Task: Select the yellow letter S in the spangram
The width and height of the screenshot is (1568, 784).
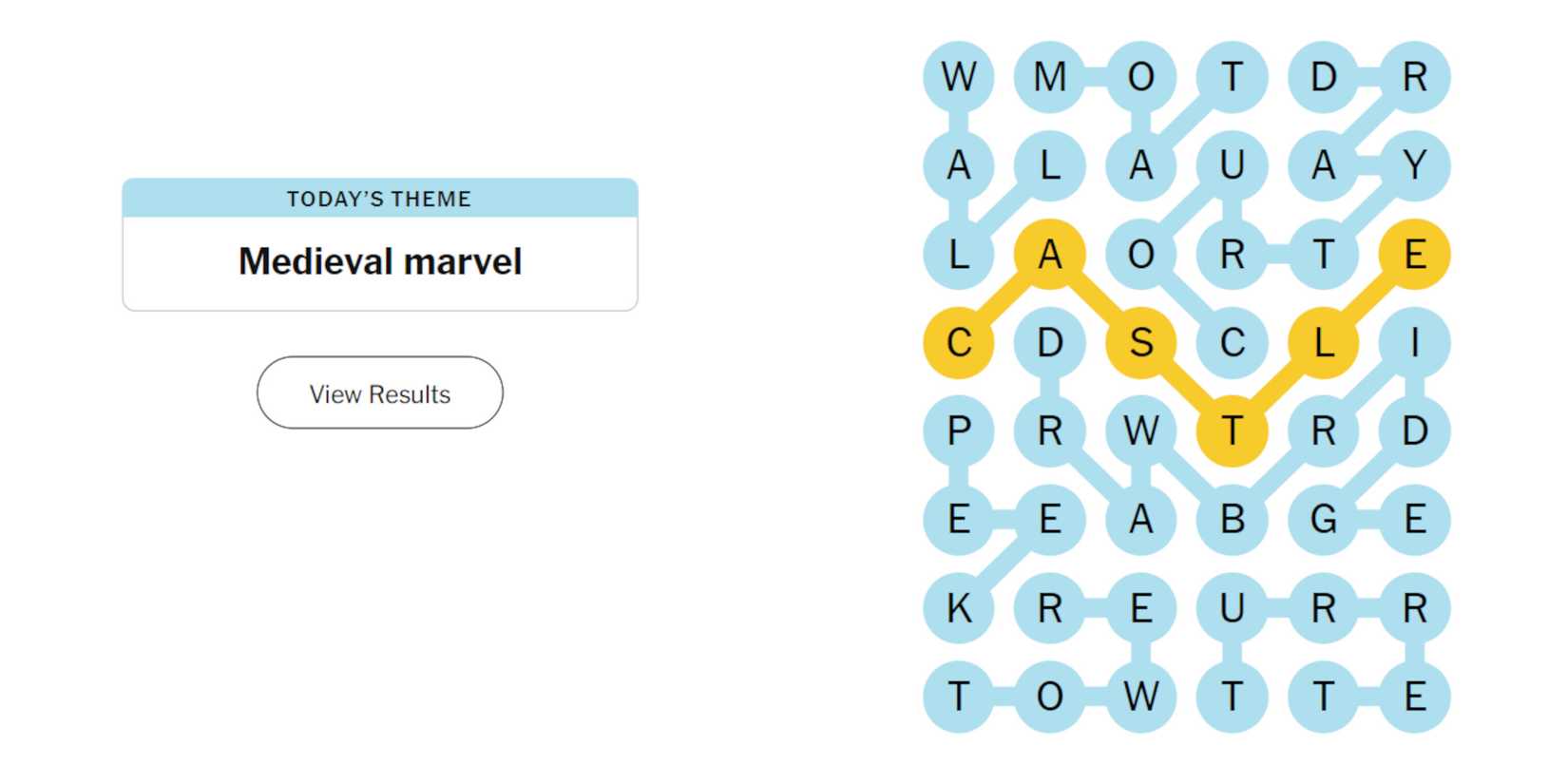Action: pos(1141,343)
